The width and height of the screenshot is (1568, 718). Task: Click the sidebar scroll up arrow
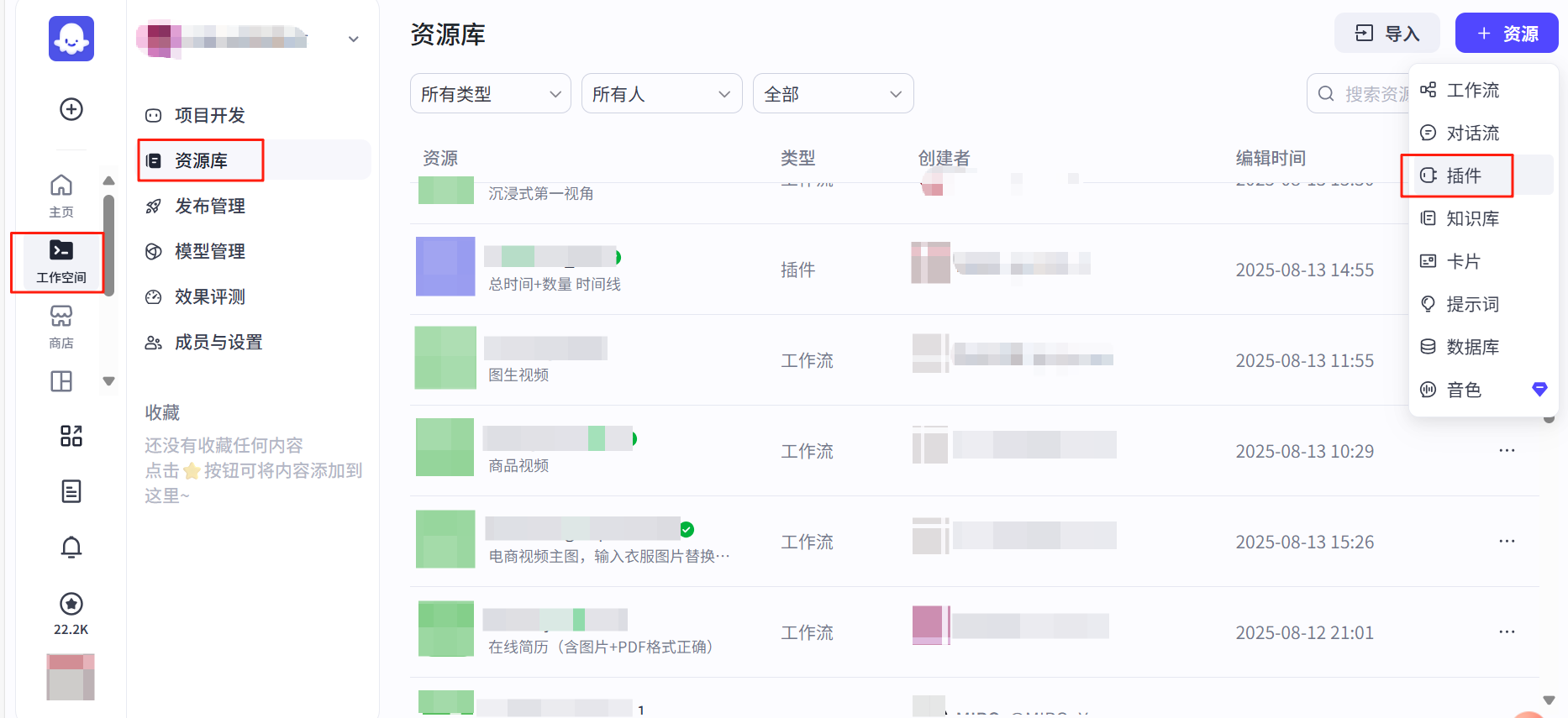click(x=108, y=181)
